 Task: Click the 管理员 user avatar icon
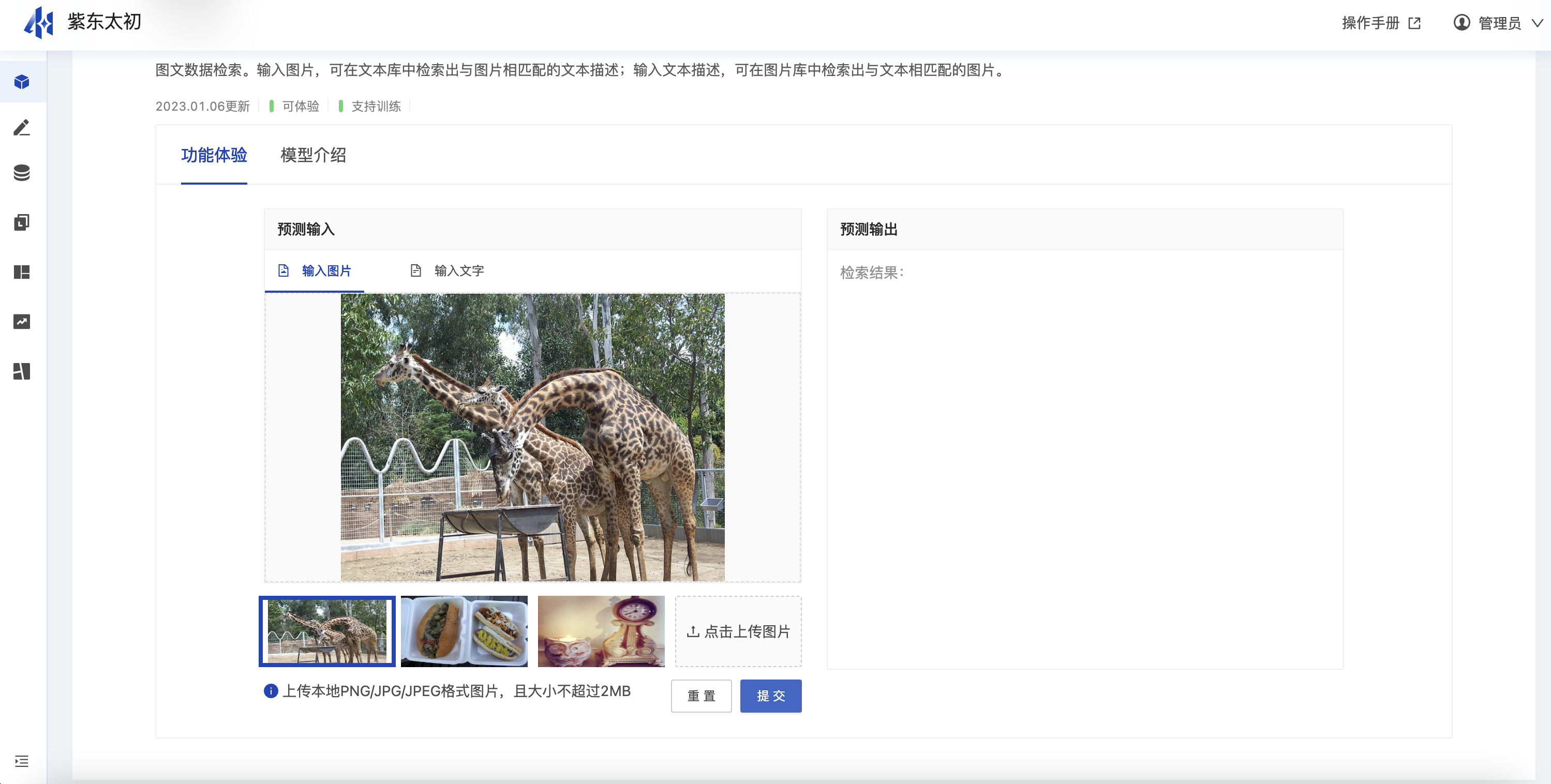pos(1461,22)
